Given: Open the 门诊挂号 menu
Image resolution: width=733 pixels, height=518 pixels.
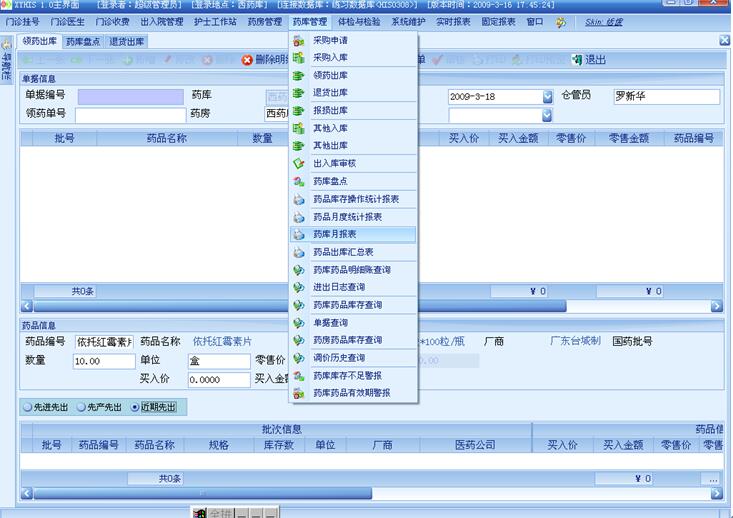Looking at the screenshot, I should [22, 22].
